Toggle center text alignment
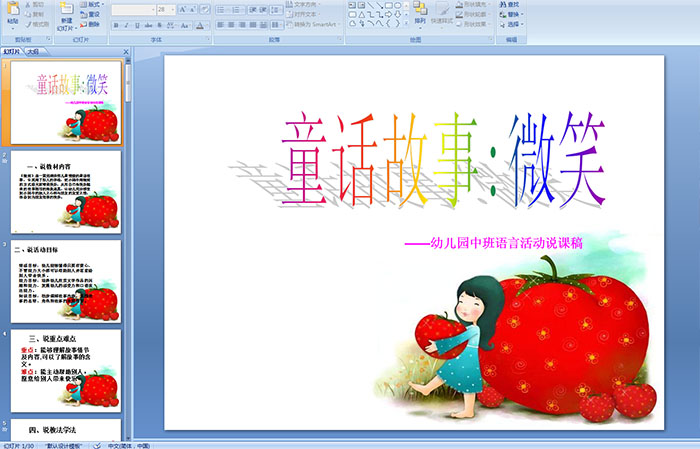The image size is (700, 449). click(231, 25)
